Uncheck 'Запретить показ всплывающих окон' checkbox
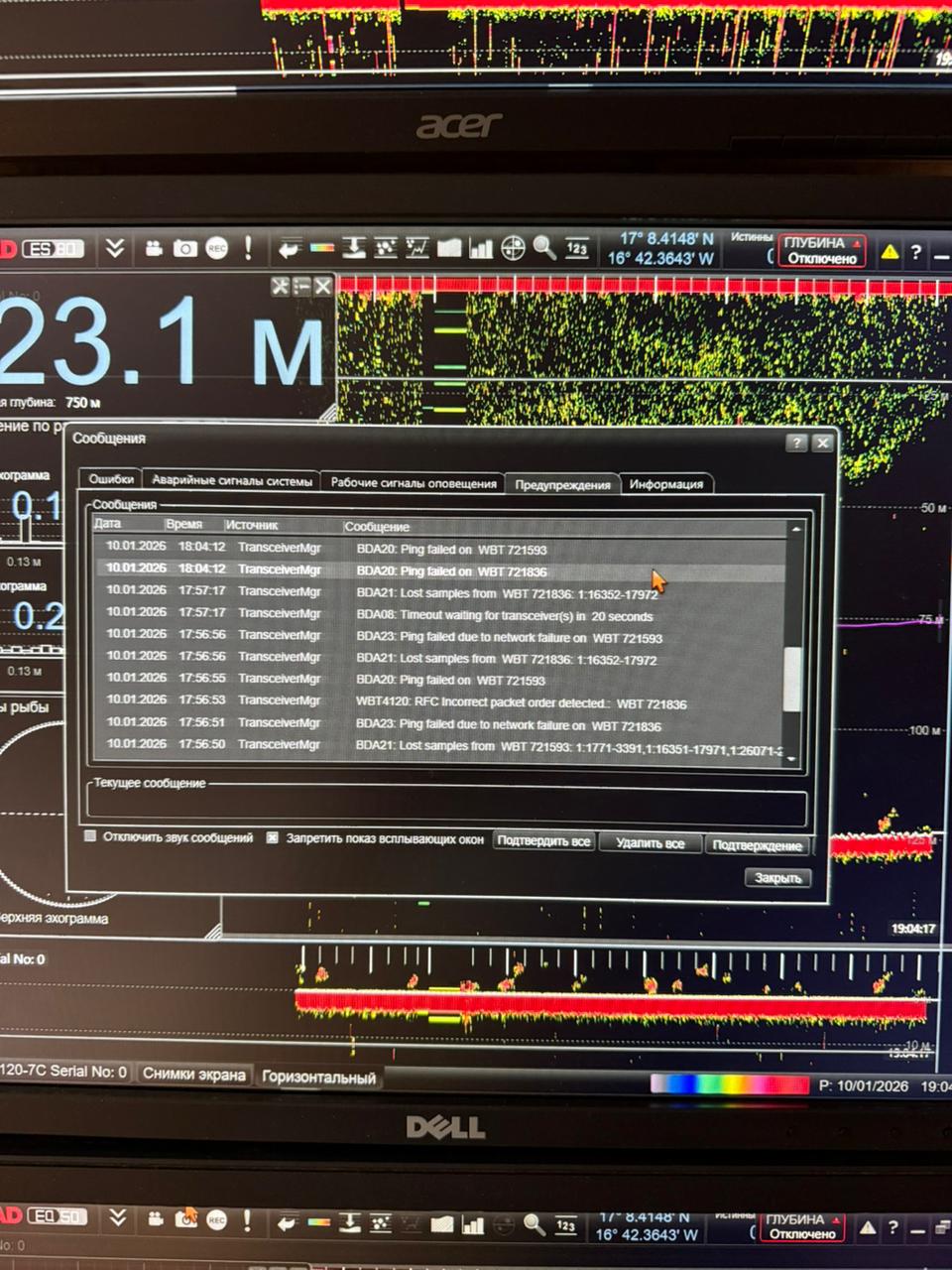This screenshot has height=1270, width=952. (x=273, y=837)
